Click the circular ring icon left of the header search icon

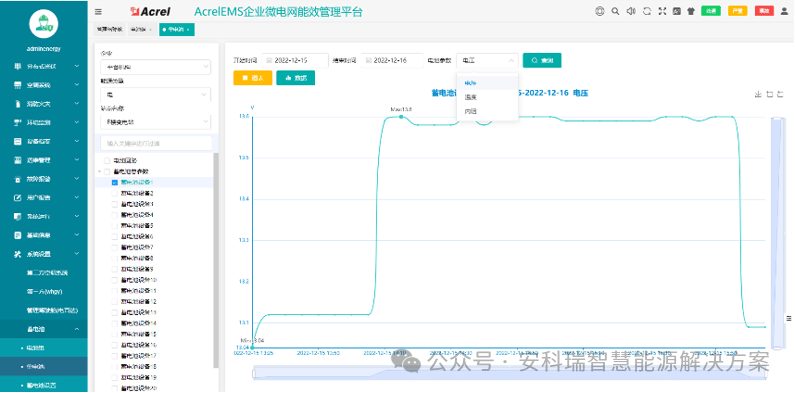[599, 11]
